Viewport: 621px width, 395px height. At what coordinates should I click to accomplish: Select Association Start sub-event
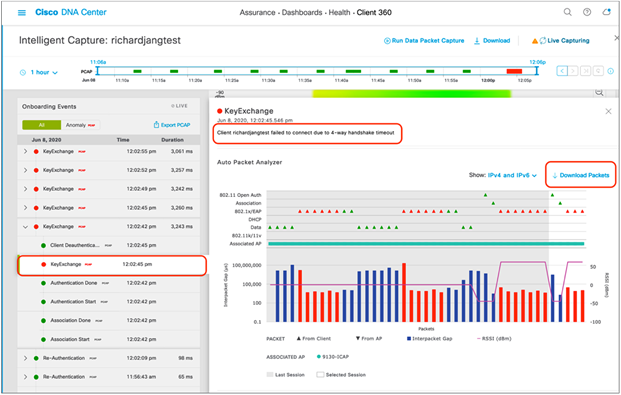(x=109, y=339)
